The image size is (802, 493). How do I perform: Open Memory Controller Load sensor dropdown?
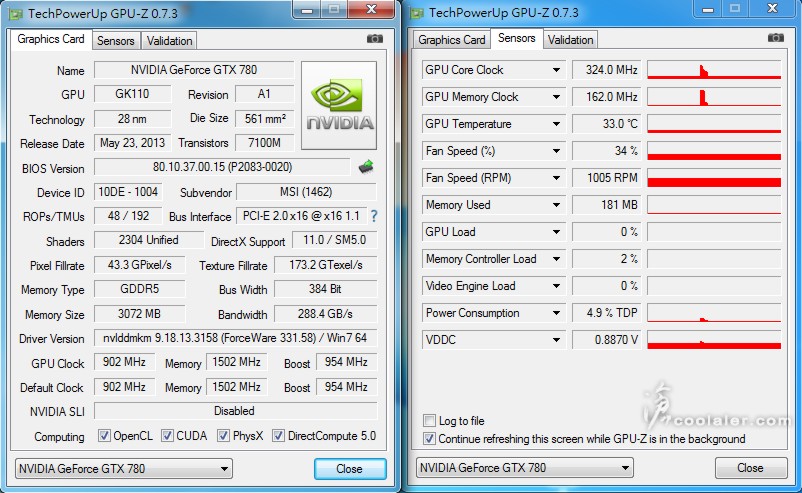point(556,259)
